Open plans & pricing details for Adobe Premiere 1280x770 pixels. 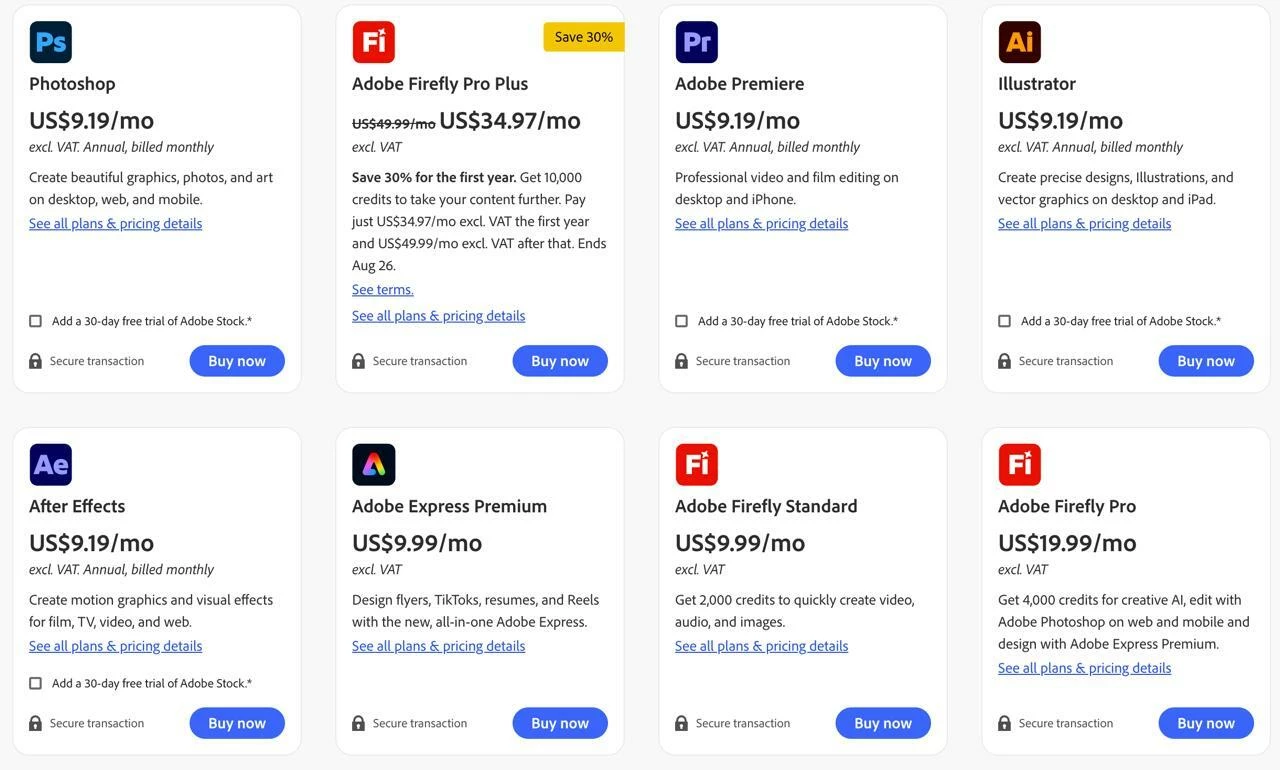click(761, 223)
